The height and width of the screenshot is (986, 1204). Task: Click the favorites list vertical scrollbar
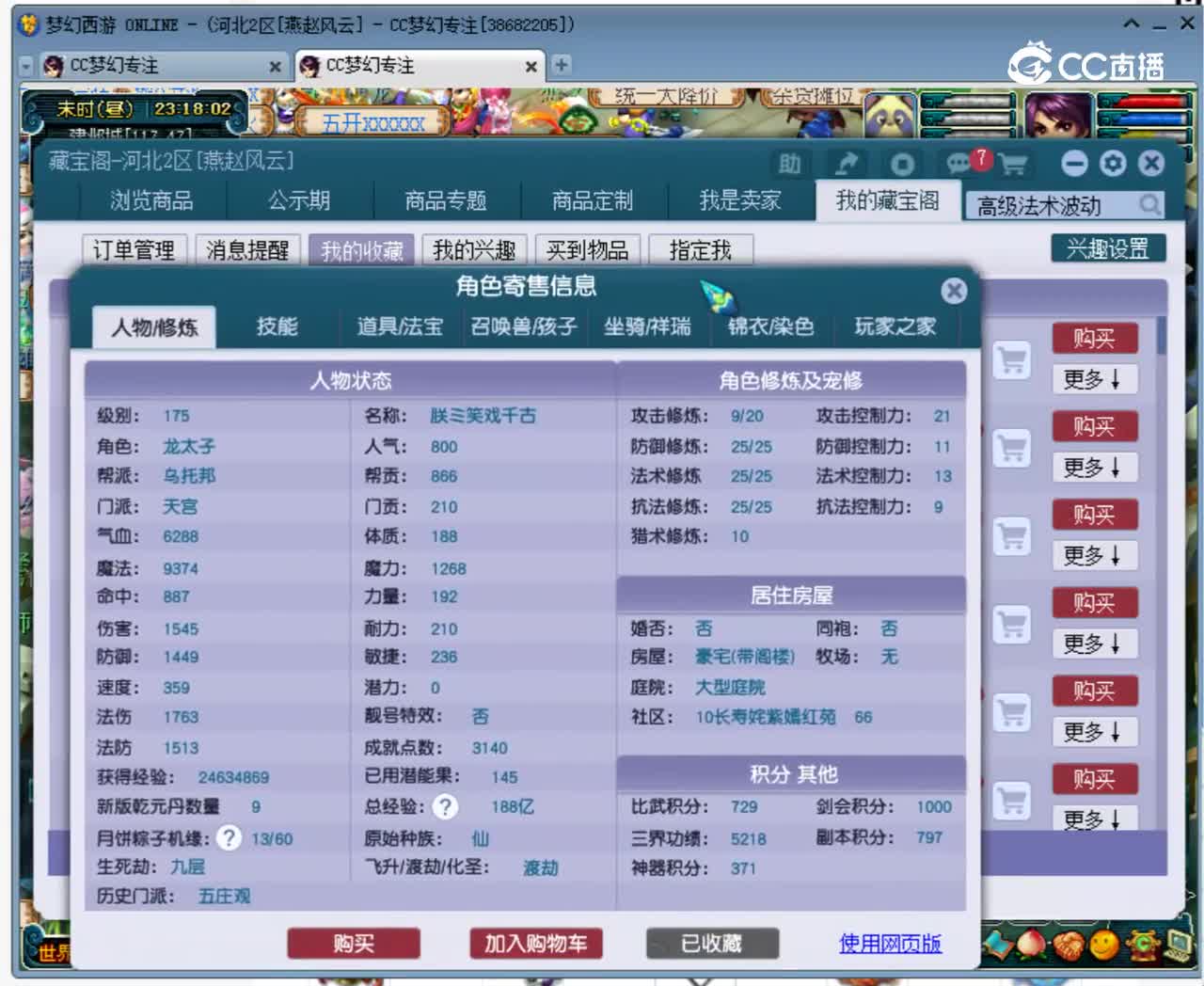click(x=1162, y=335)
